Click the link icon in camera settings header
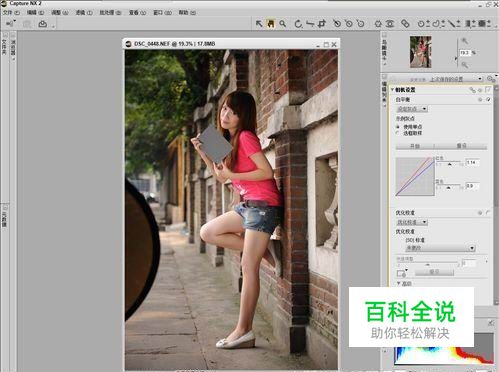499x372 pixels. 472,90
